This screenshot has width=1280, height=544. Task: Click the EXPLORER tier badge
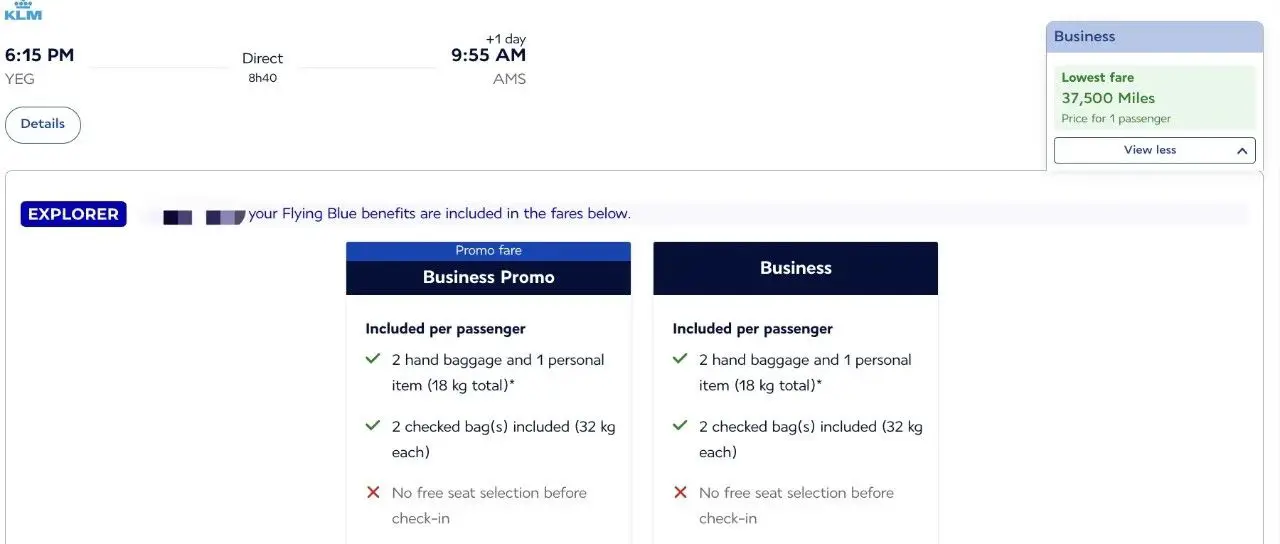[73, 214]
